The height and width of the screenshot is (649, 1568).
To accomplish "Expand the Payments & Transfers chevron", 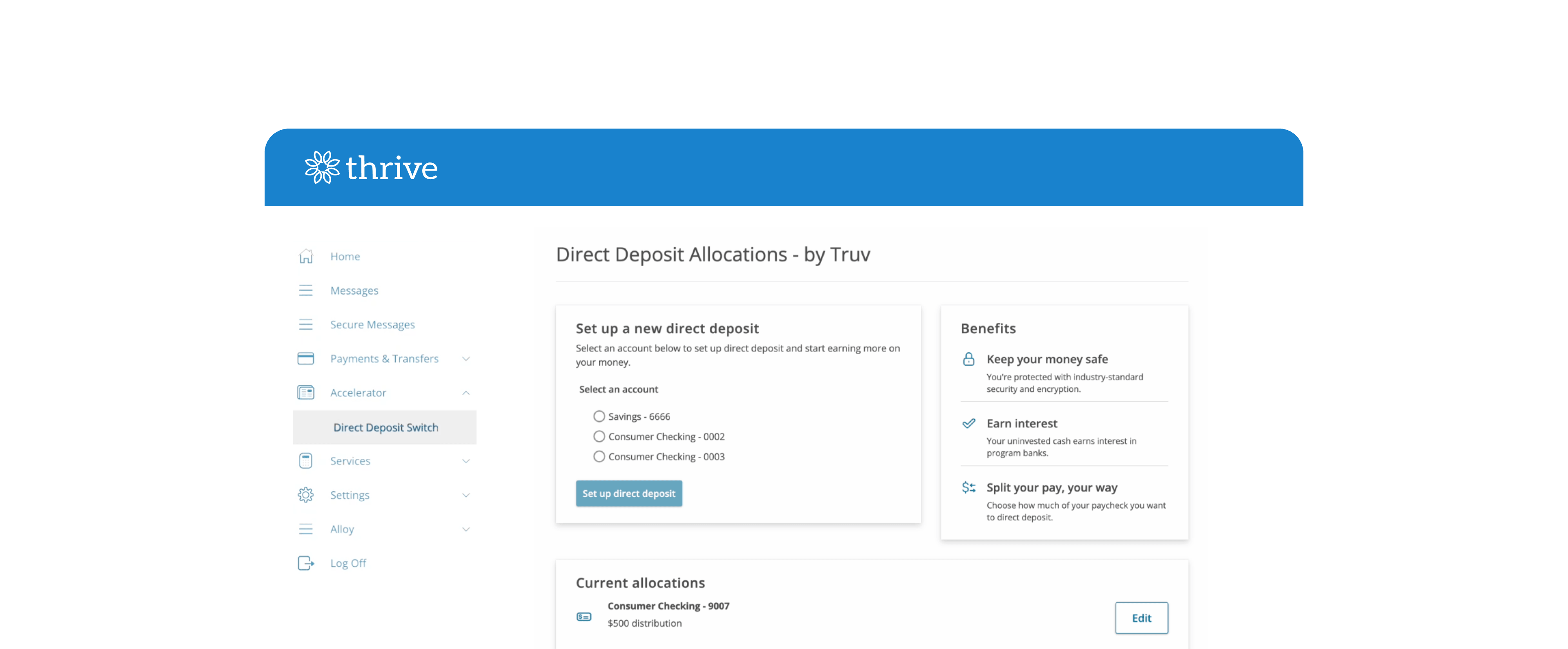I will (465, 359).
